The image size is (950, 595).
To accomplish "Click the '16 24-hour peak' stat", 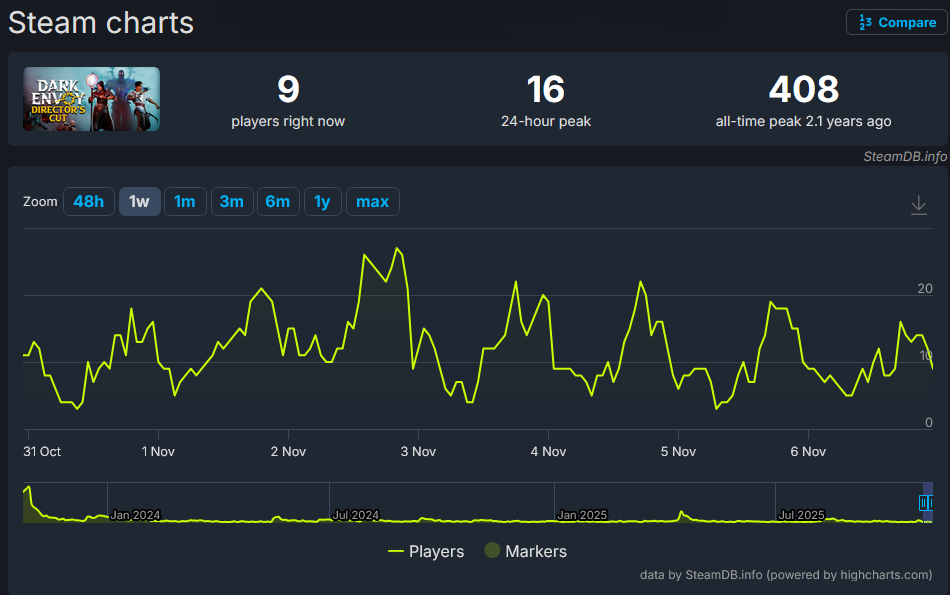I will pyautogui.click(x=546, y=101).
